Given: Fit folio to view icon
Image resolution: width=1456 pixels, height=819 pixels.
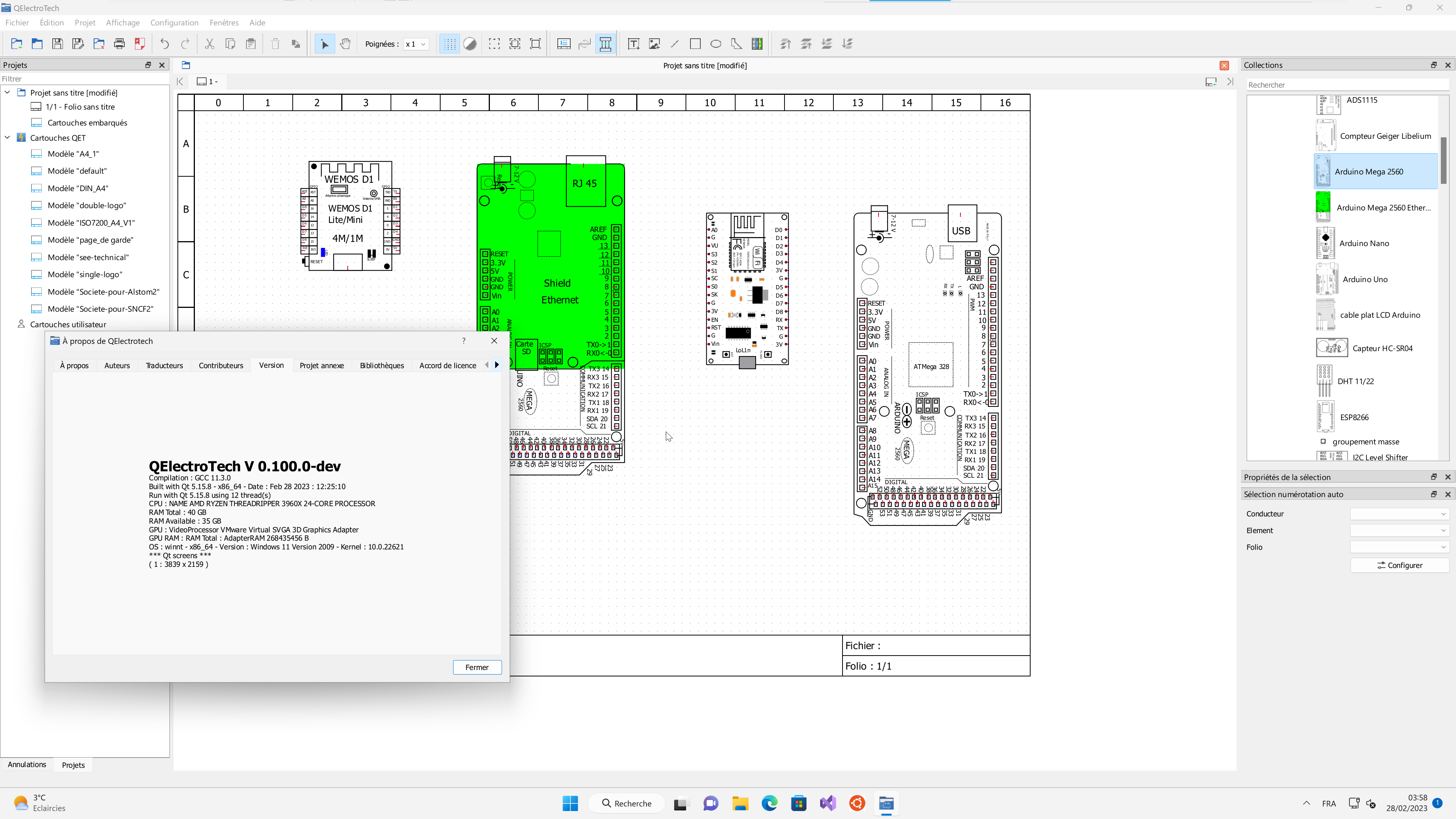Looking at the screenshot, I should click(x=535, y=44).
